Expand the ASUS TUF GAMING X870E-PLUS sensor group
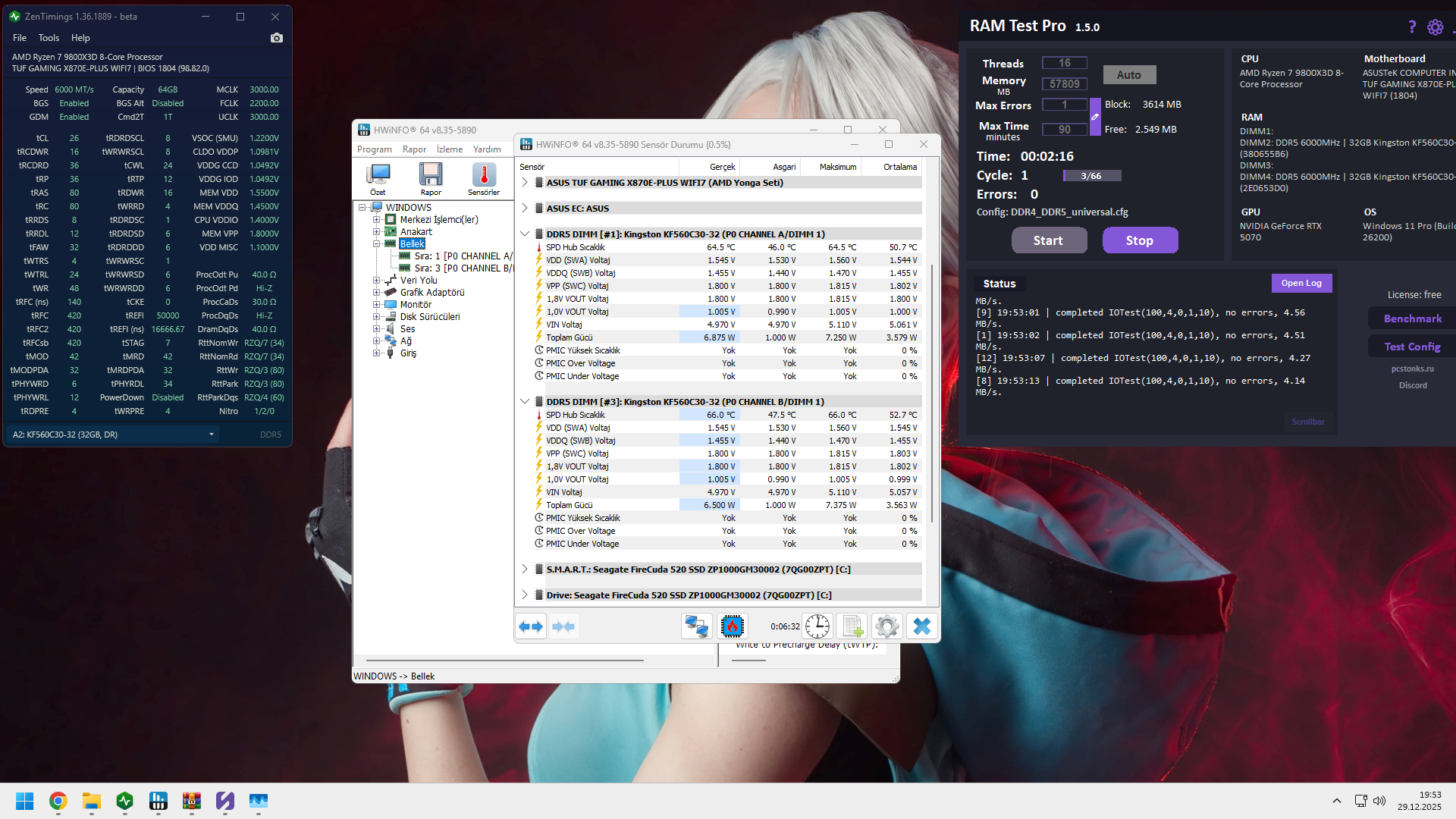This screenshot has width=1456, height=819. coord(525,183)
